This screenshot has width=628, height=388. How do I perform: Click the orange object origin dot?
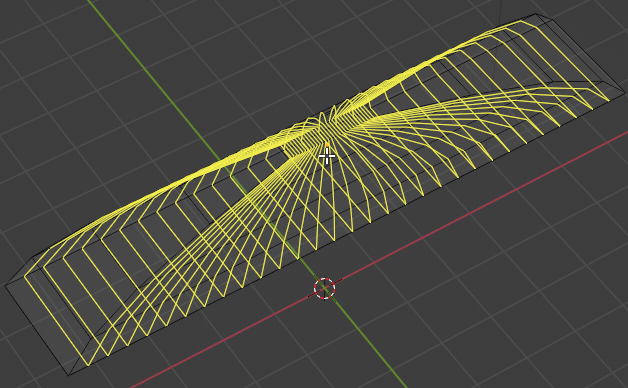(327, 145)
